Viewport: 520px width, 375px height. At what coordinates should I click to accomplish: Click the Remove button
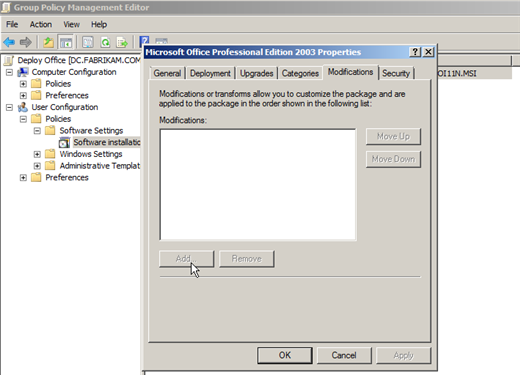pyautogui.click(x=247, y=259)
